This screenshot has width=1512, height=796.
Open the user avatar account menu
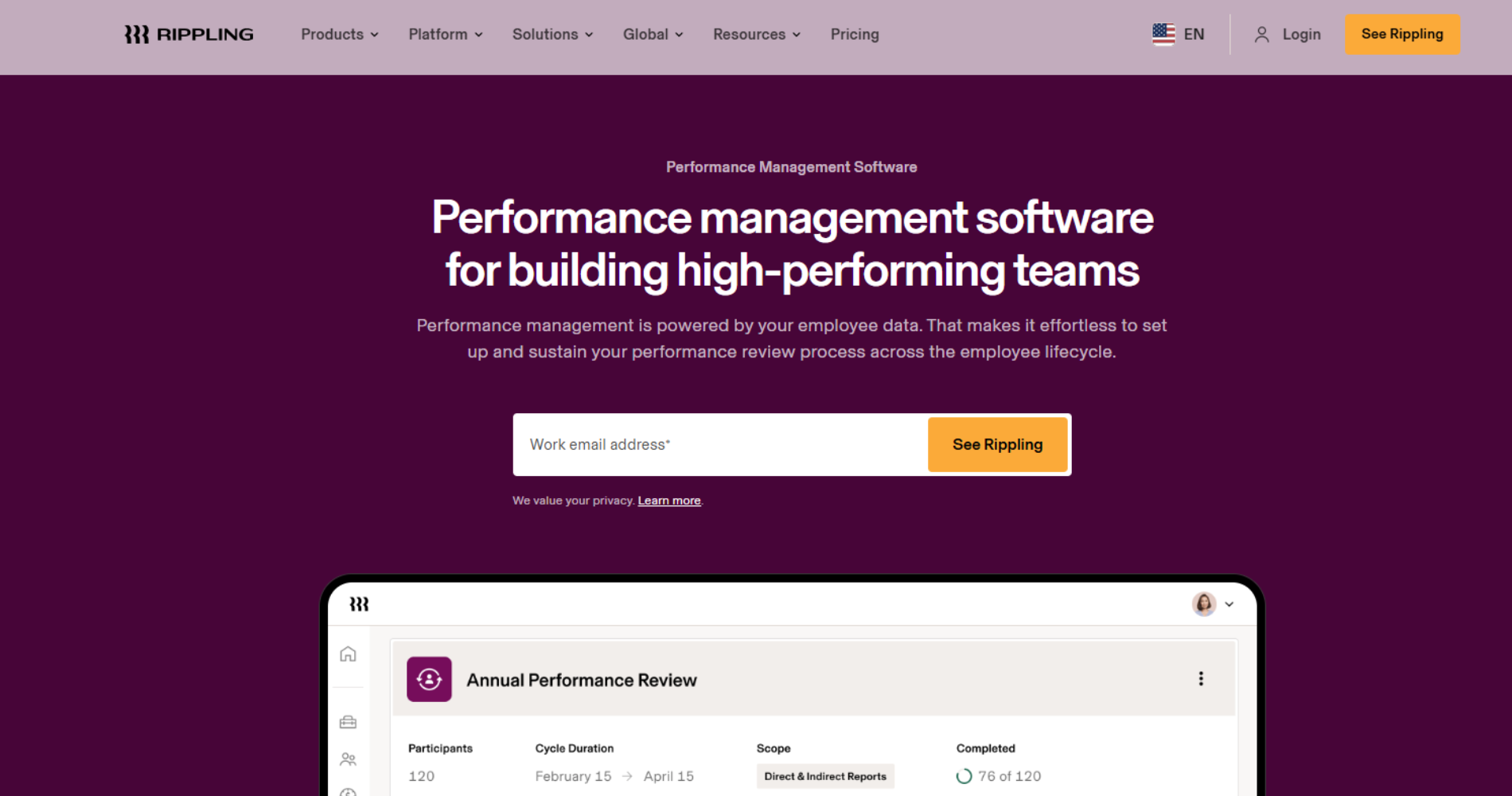(1203, 604)
